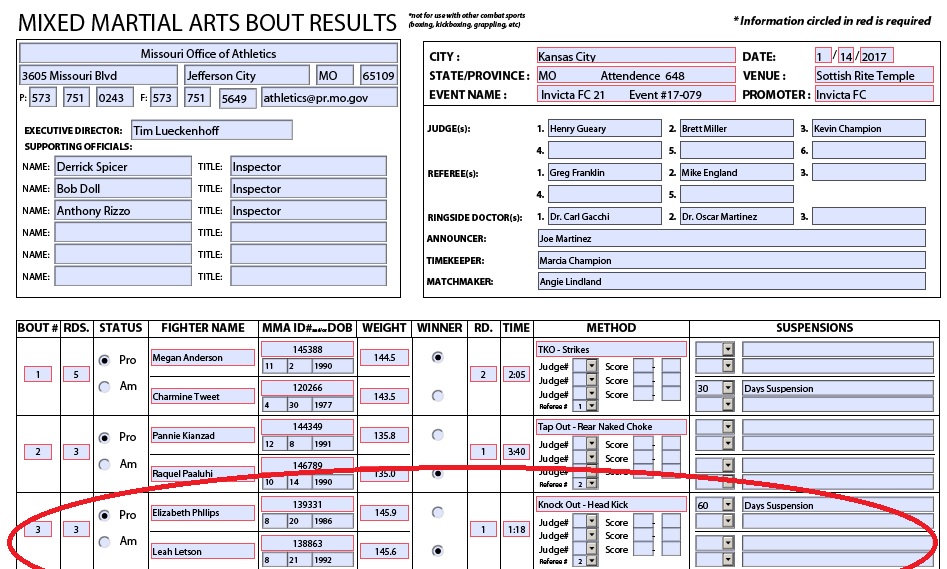This screenshot has width=947, height=569.
Task: Click the State/Province field with MO Attendence
Action: click(636, 76)
